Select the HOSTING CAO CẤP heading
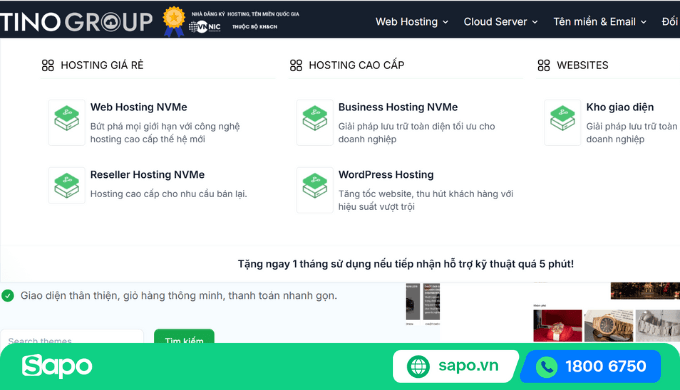680x390 pixels. point(356,65)
